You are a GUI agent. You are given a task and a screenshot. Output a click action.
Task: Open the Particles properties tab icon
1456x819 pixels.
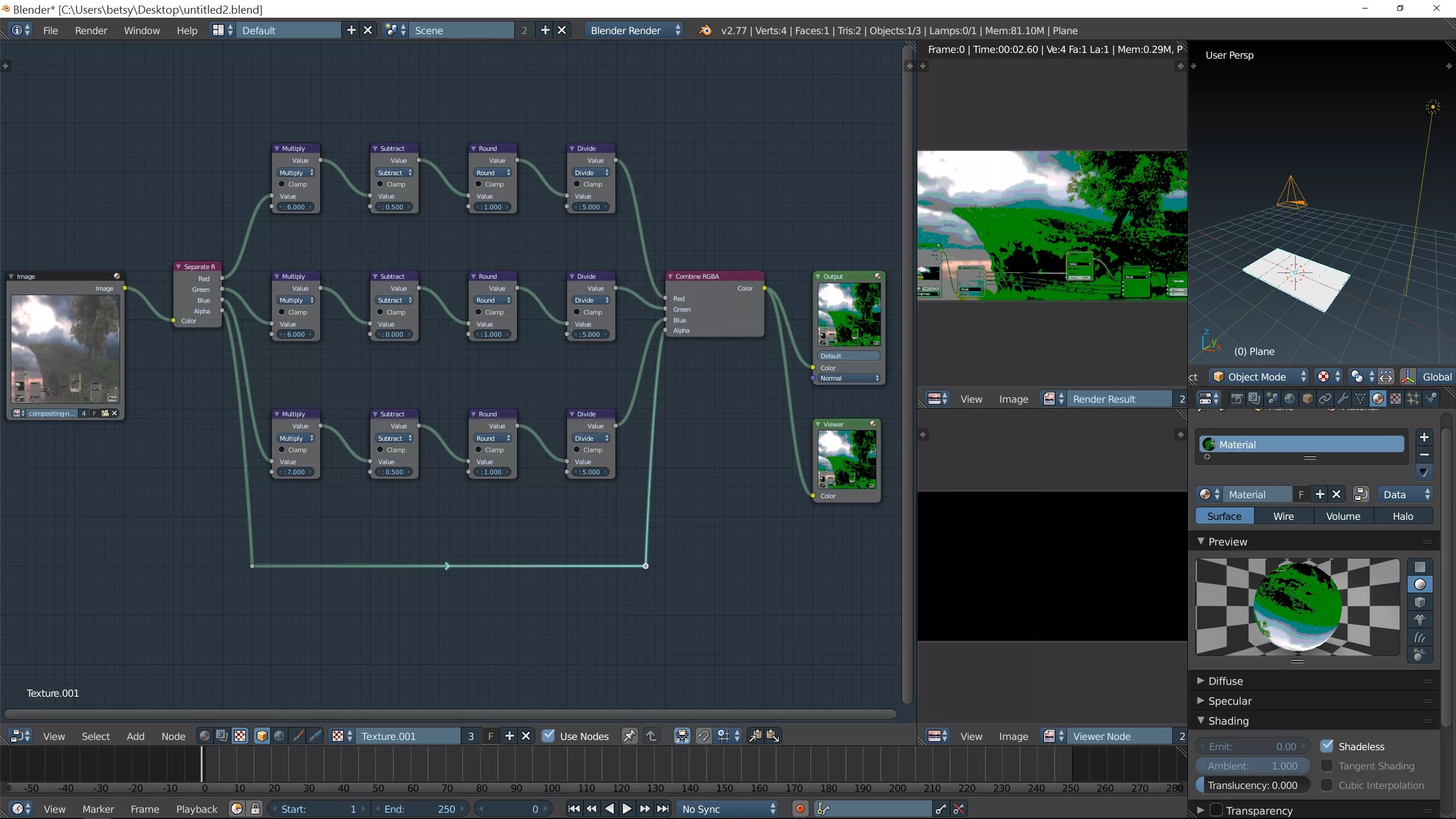pyautogui.click(x=1413, y=399)
